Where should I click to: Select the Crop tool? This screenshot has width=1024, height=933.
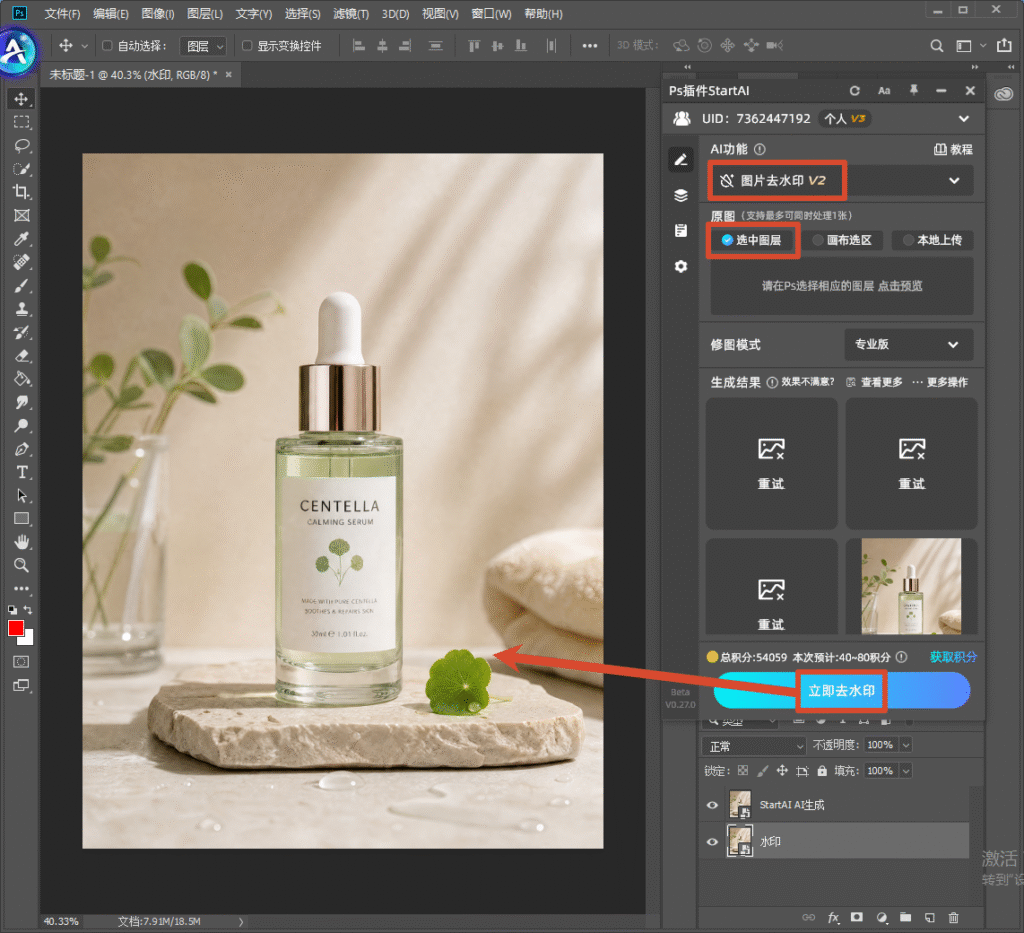22,192
